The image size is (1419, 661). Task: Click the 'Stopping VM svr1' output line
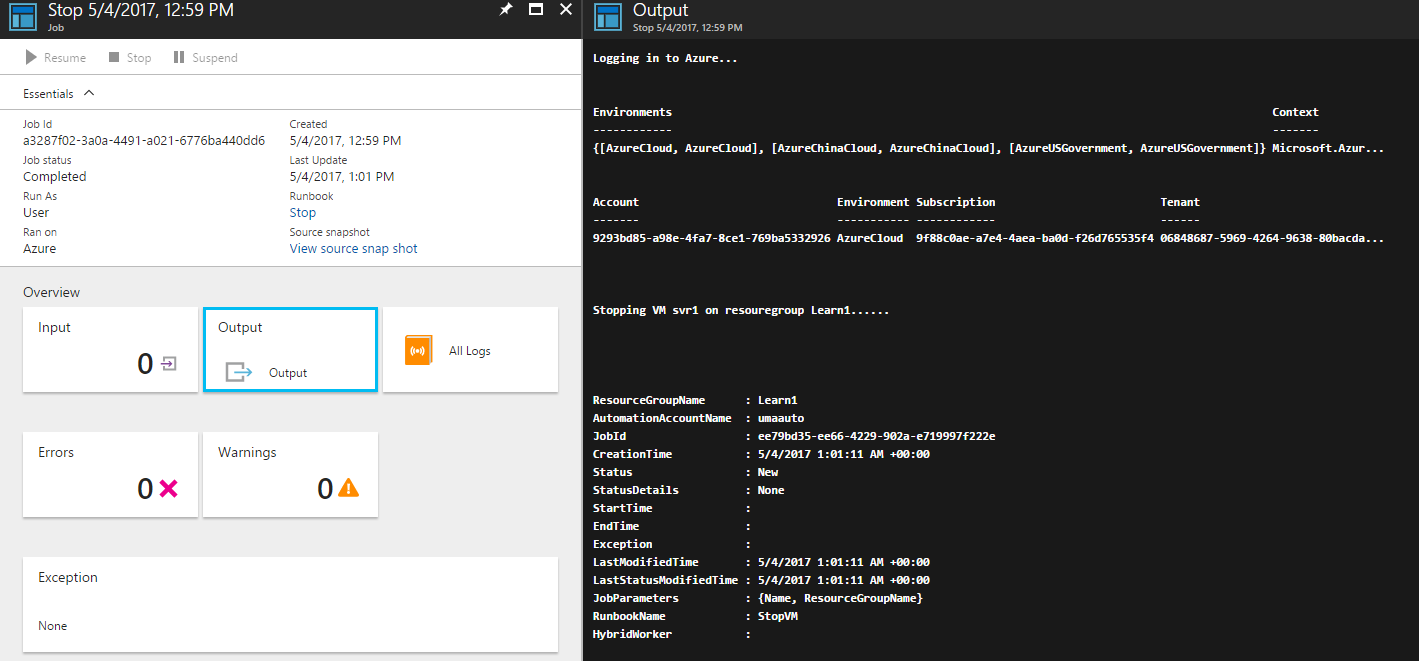[741, 310]
